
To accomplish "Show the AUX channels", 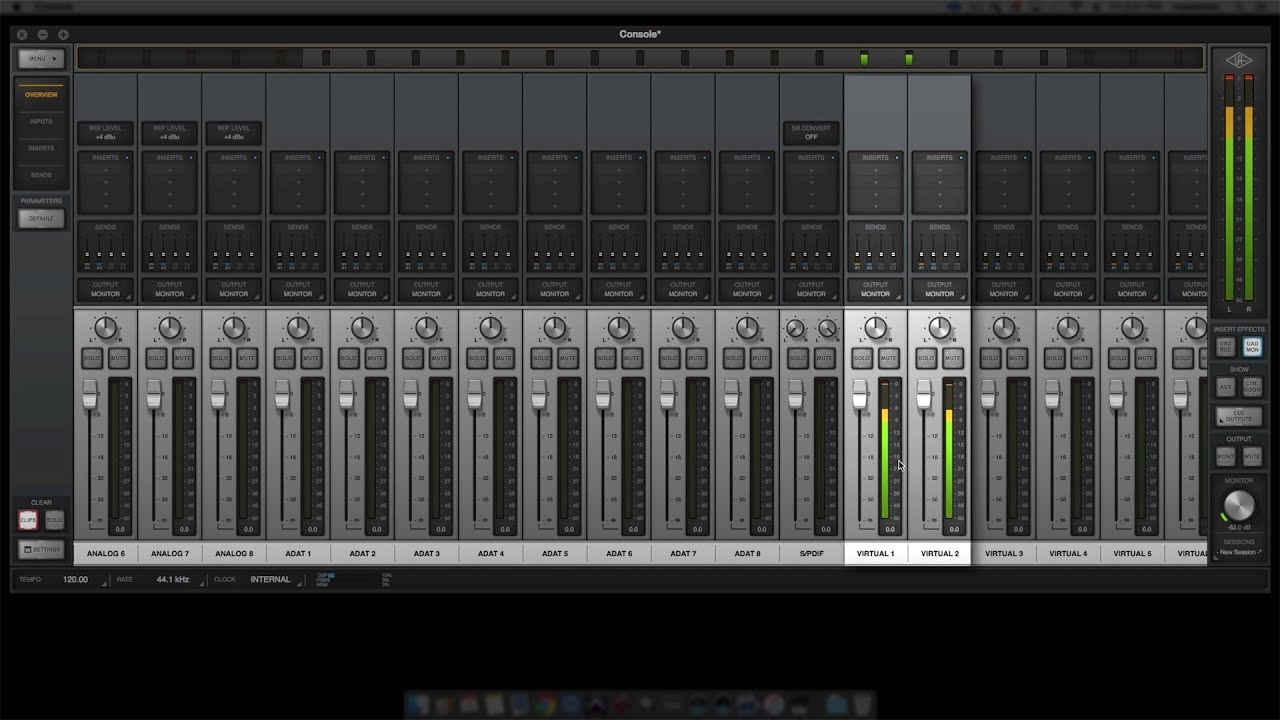I will [1225, 386].
